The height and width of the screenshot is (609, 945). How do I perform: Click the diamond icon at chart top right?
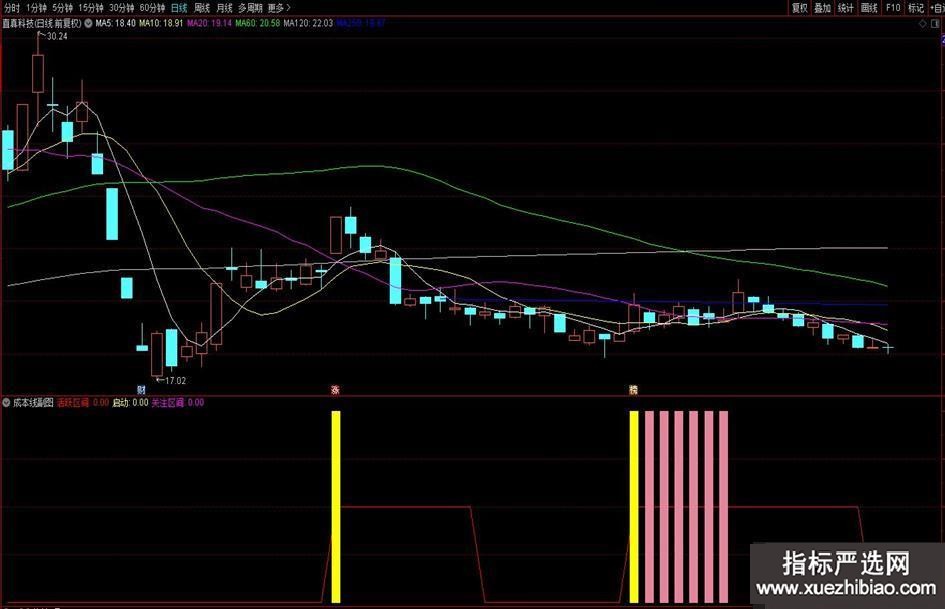[x=922, y=24]
